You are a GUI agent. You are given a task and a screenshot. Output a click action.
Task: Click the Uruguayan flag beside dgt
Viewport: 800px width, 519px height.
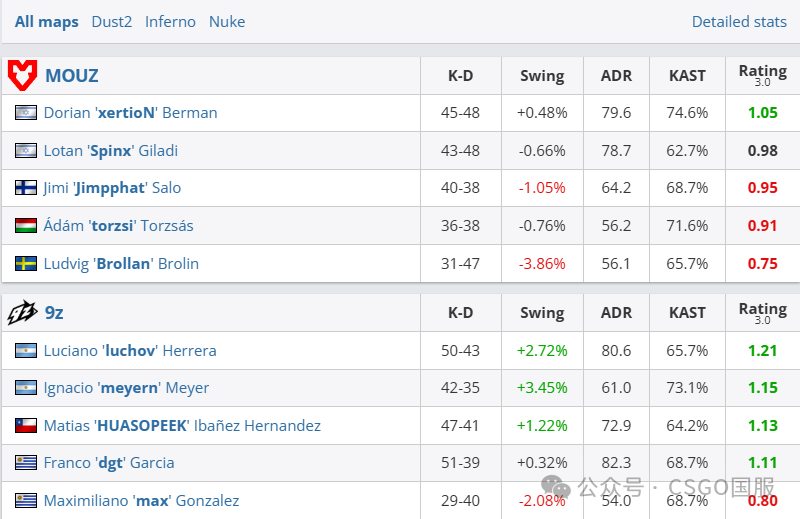(x=26, y=463)
